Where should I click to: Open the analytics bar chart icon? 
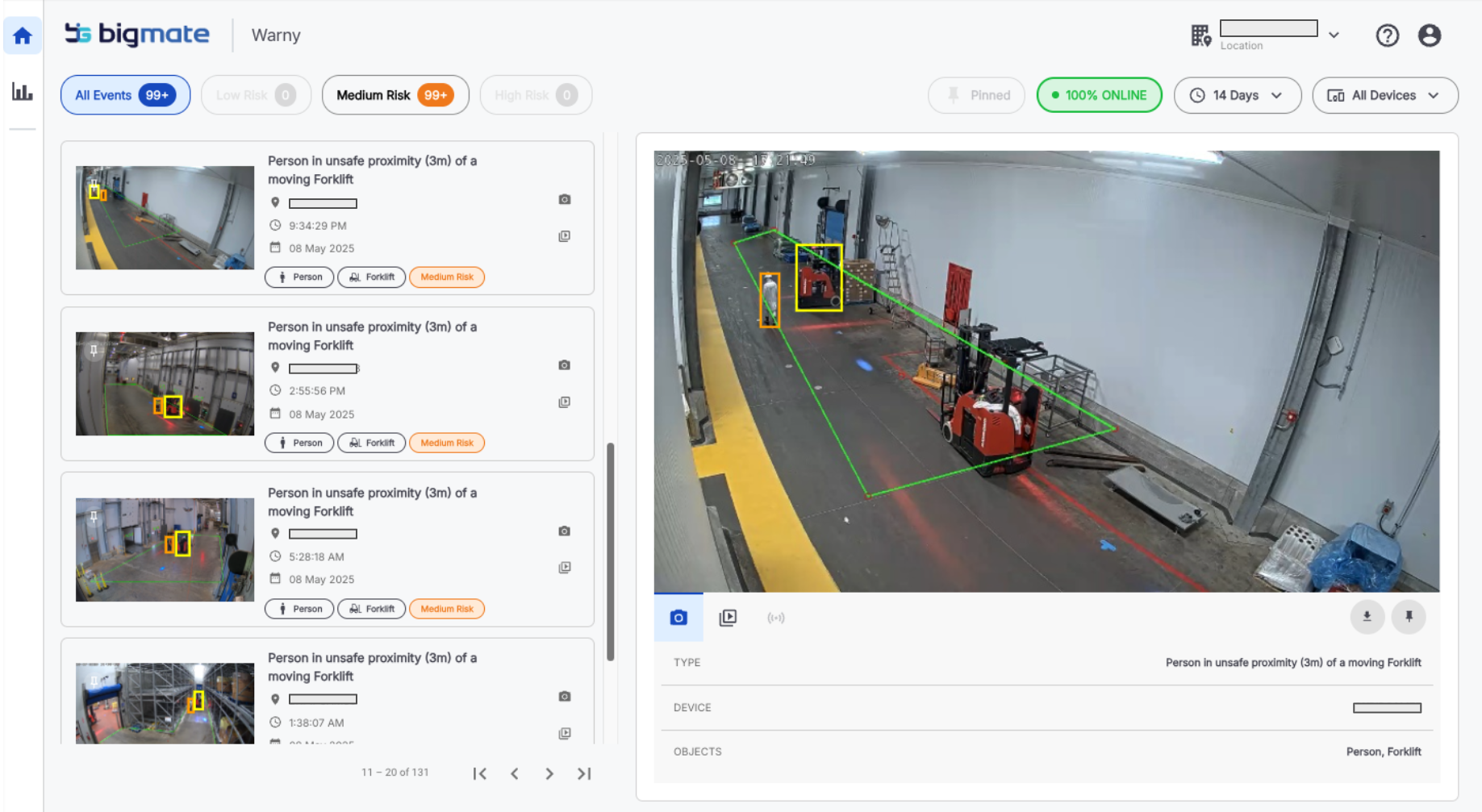pyautogui.click(x=23, y=92)
